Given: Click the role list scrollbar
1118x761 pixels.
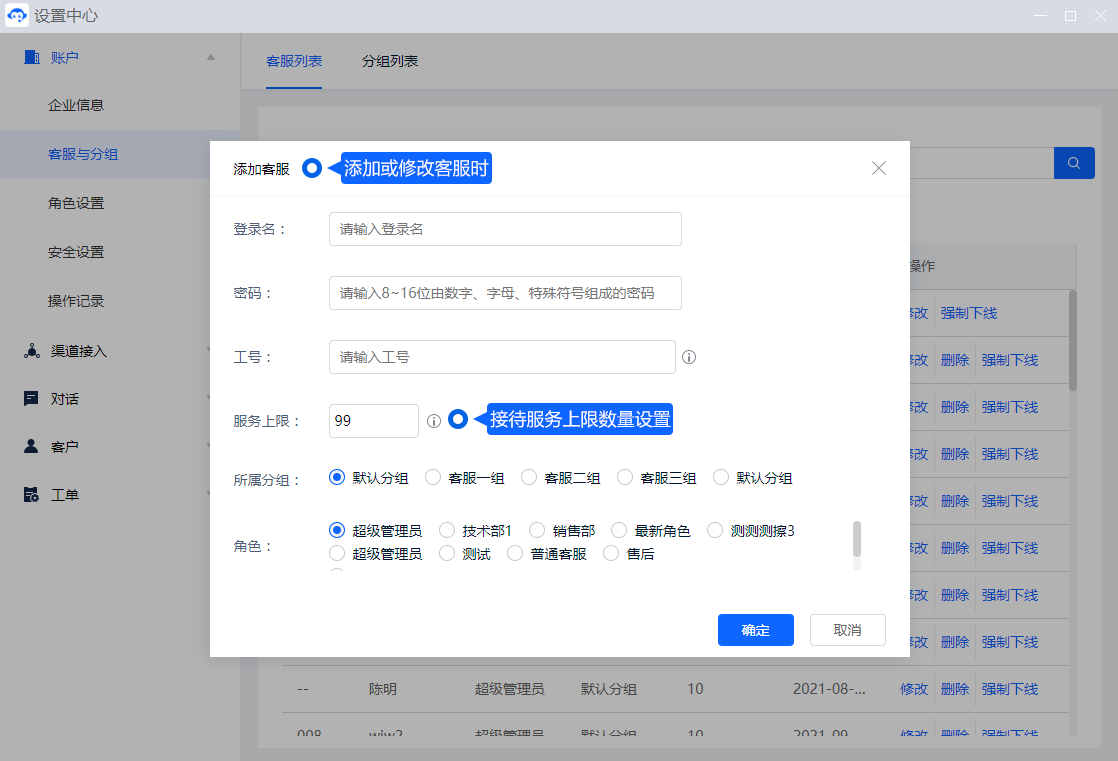Looking at the screenshot, I should 857,539.
